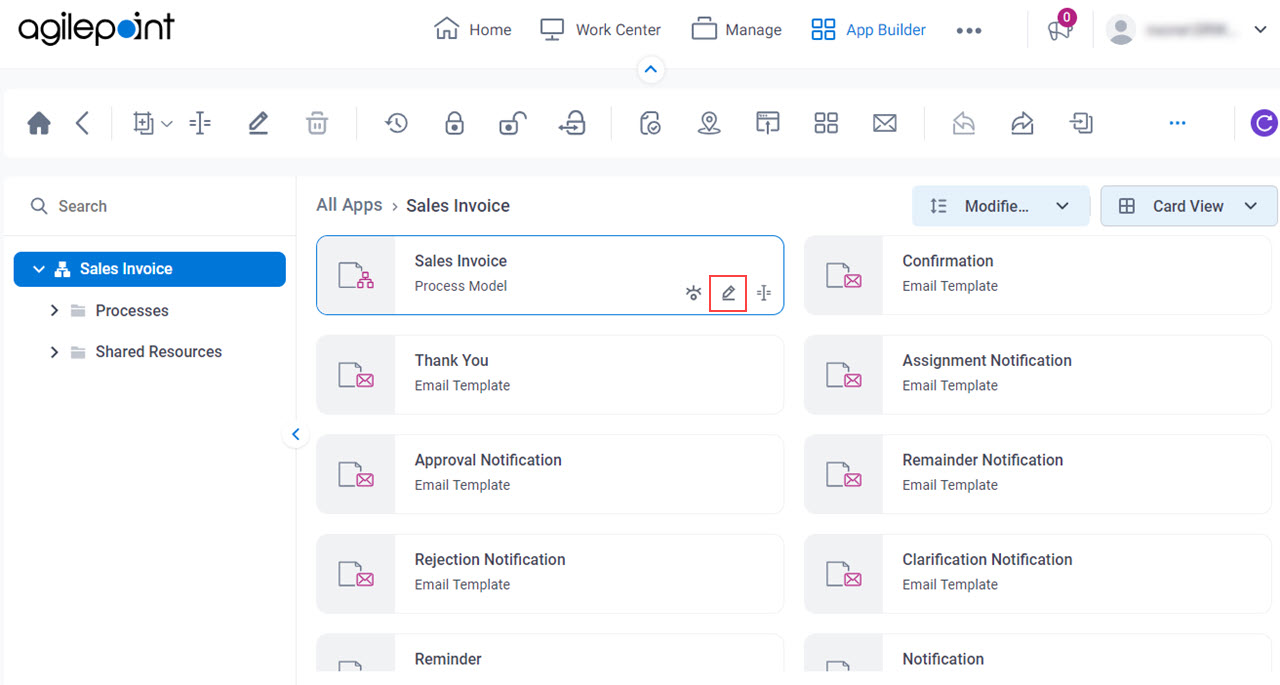Click the notifications megaphone icon

[x=1059, y=30]
